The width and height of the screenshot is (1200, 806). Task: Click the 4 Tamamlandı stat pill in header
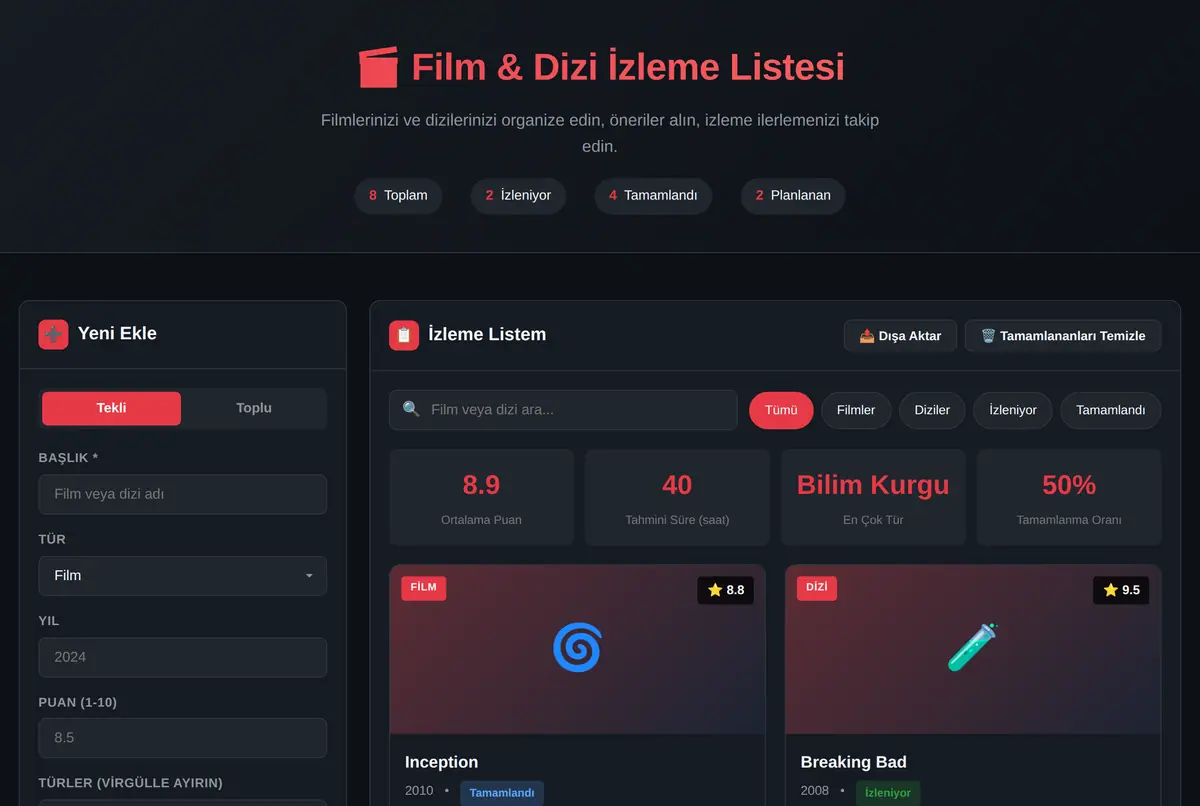click(653, 195)
